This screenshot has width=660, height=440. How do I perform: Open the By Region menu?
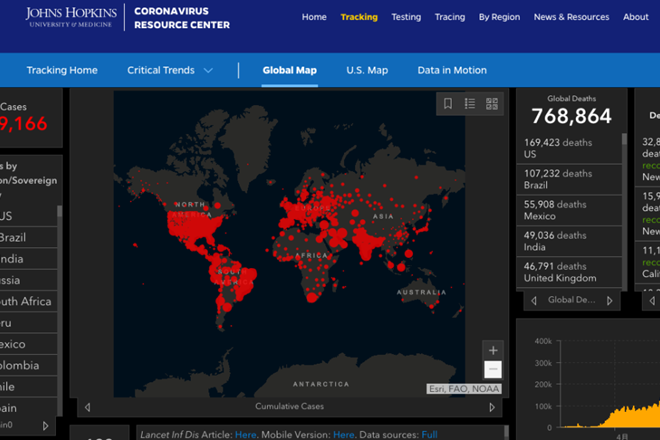pyautogui.click(x=499, y=17)
